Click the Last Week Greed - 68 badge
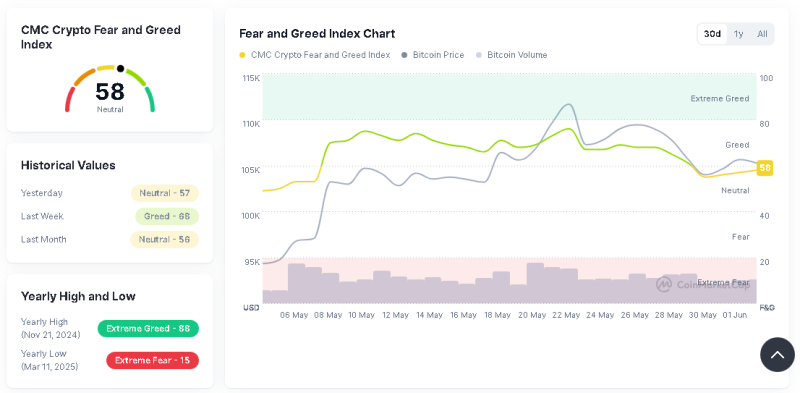 [x=167, y=216]
